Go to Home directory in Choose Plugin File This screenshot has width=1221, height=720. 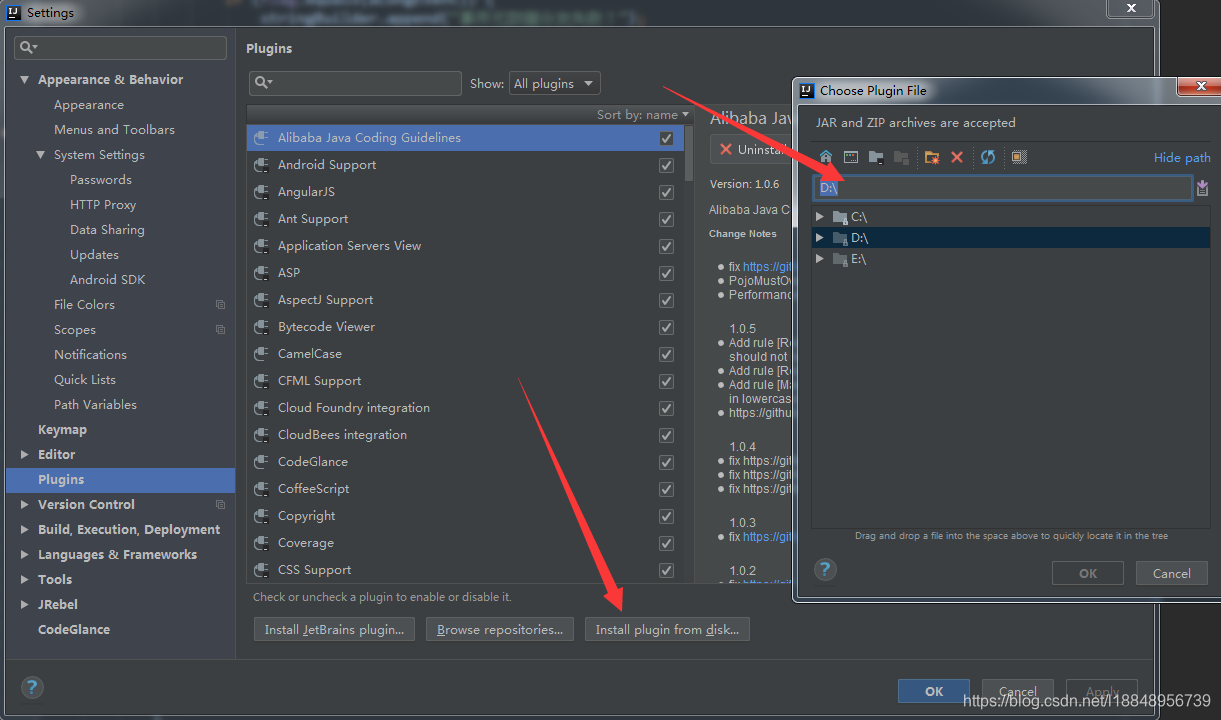(826, 157)
